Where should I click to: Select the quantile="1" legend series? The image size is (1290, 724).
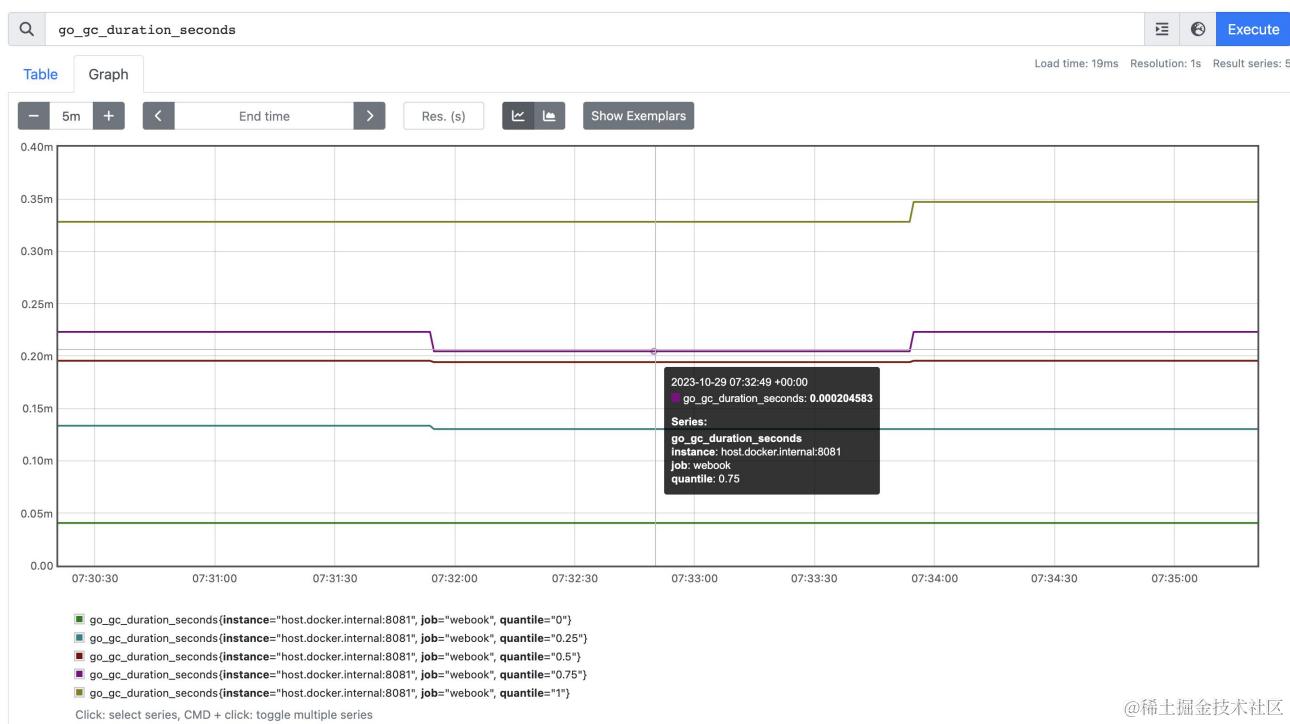coord(323,693)
